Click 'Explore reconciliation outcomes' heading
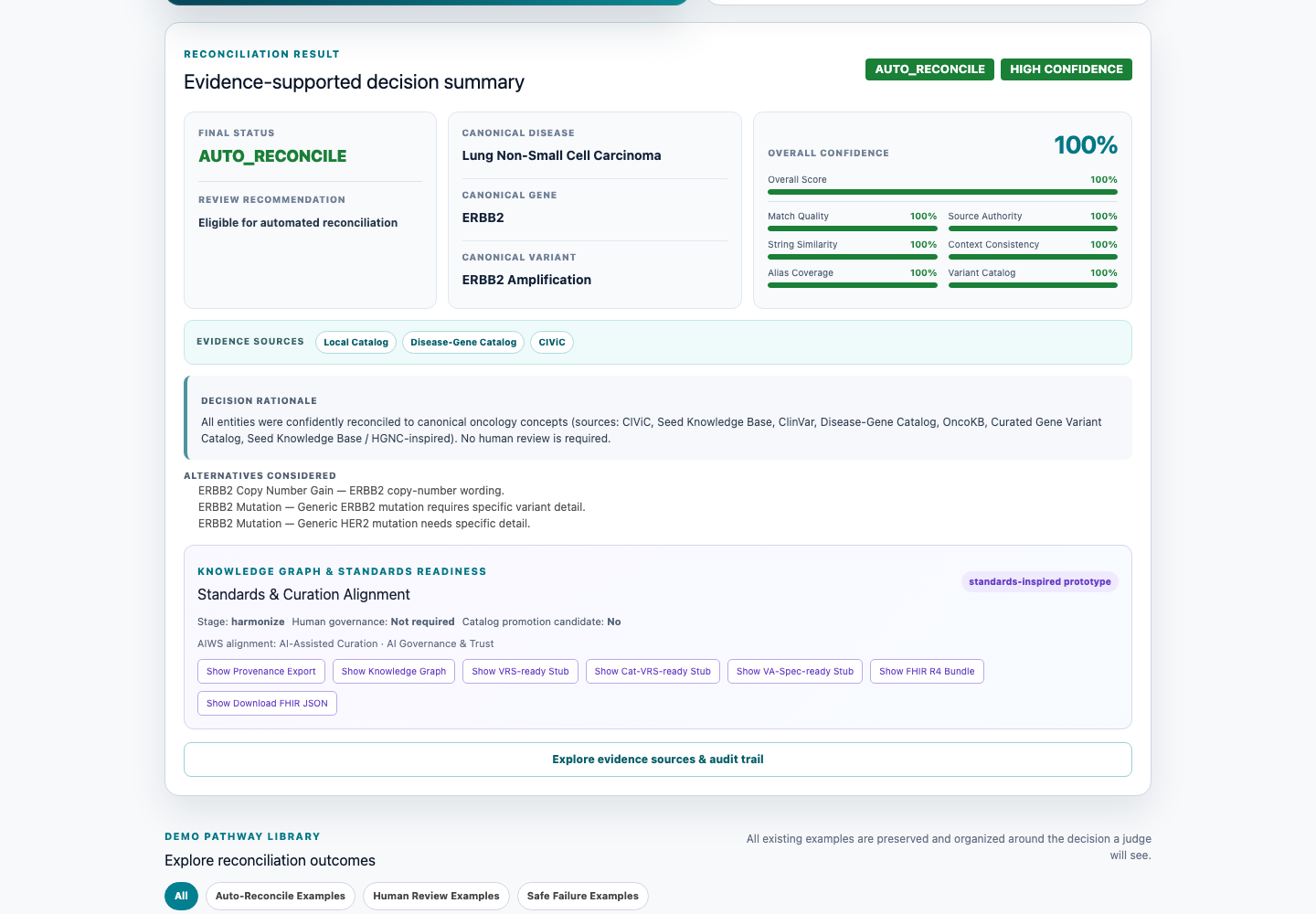The image size is (1316, 914). point(270,860)
